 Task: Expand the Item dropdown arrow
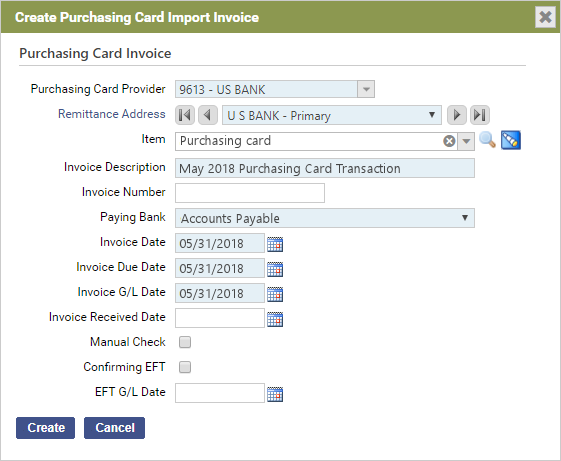pyautogui.click(x=466, y=141)
